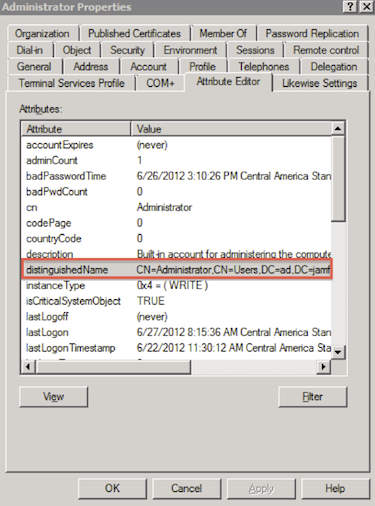This screenshot has height=506, width=375.
Task: Open the Dial-in tab
Action: [x=30, y=50]
